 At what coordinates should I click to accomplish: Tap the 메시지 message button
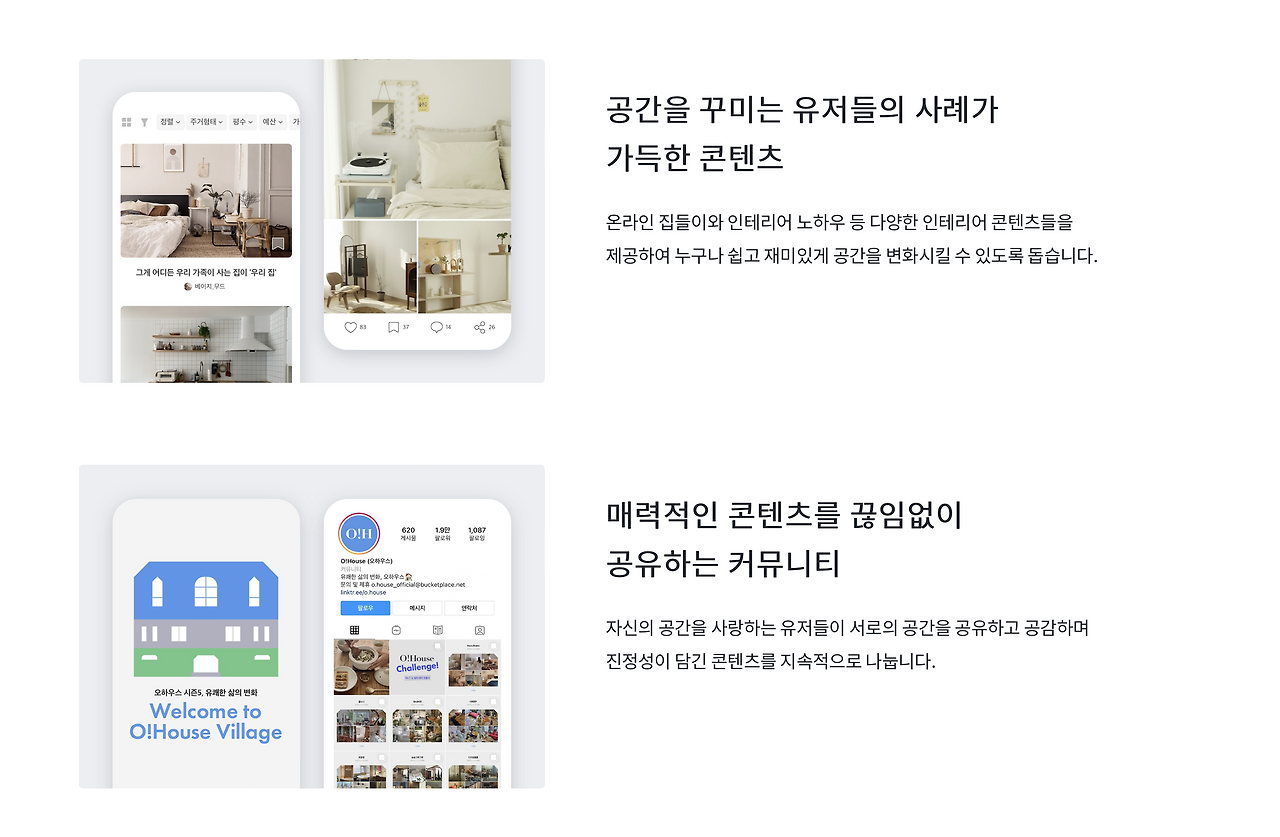(417, 608)
